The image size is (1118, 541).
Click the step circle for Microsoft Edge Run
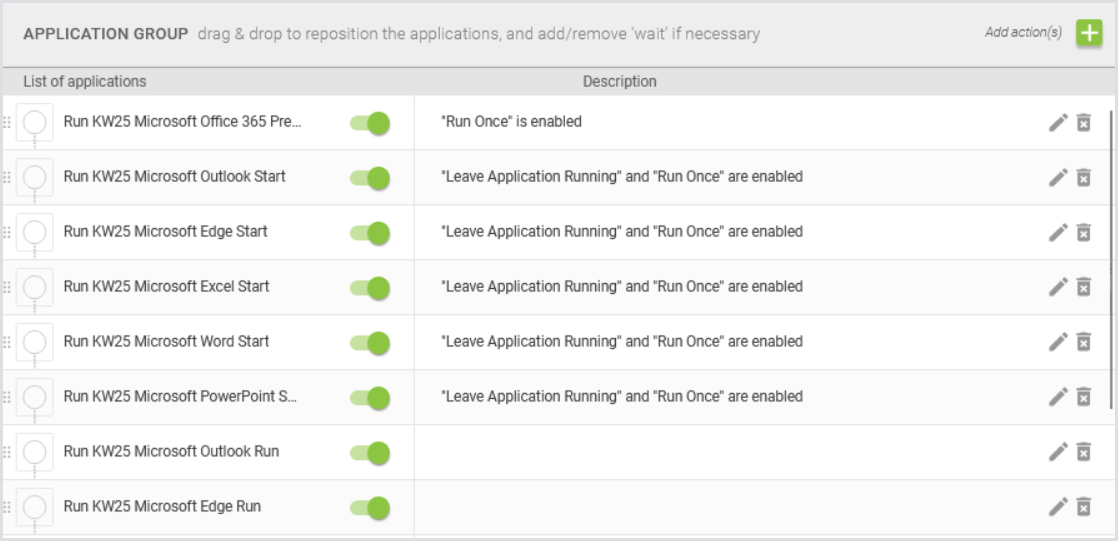(35, 507)
